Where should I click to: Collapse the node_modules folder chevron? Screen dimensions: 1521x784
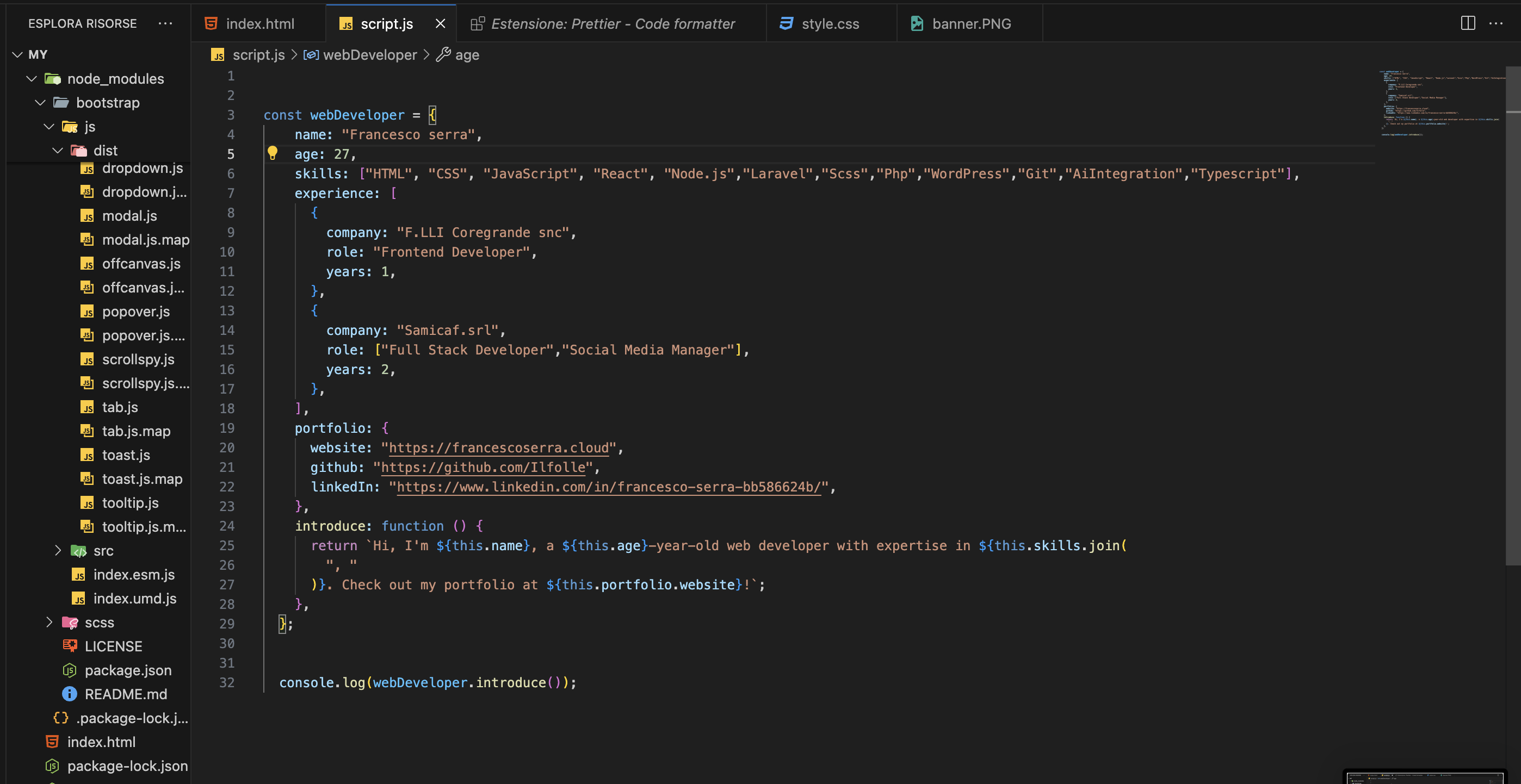click(x=32, y=78)
